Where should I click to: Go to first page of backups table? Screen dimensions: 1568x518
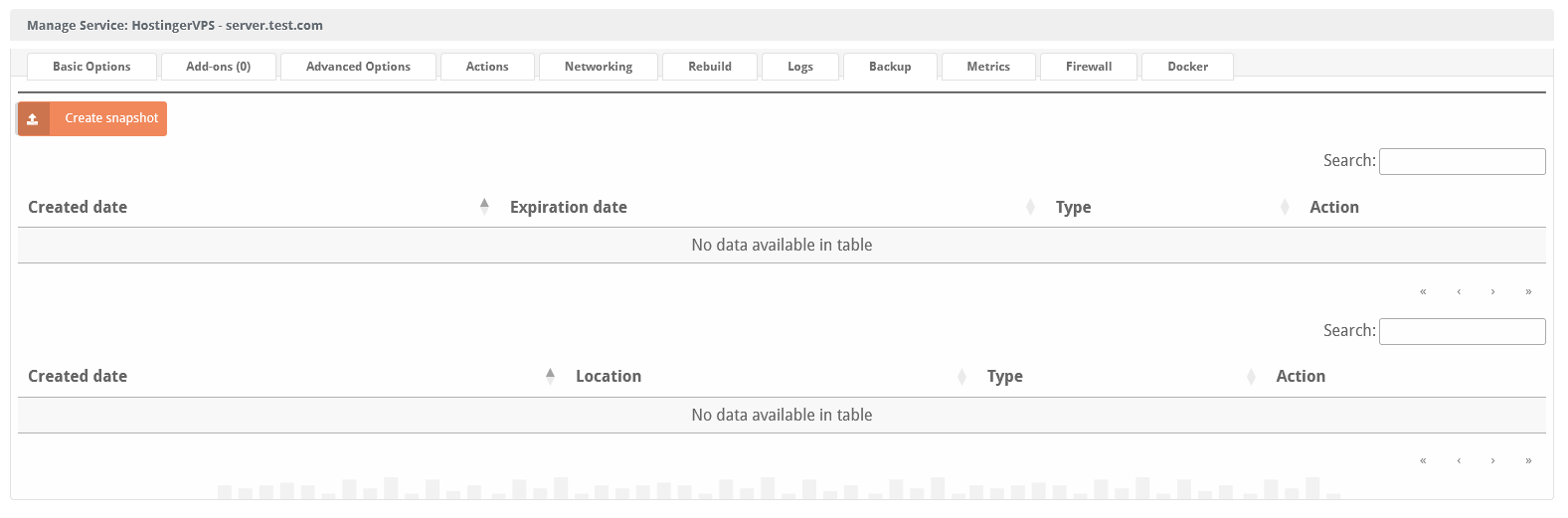click(1423, 460)
